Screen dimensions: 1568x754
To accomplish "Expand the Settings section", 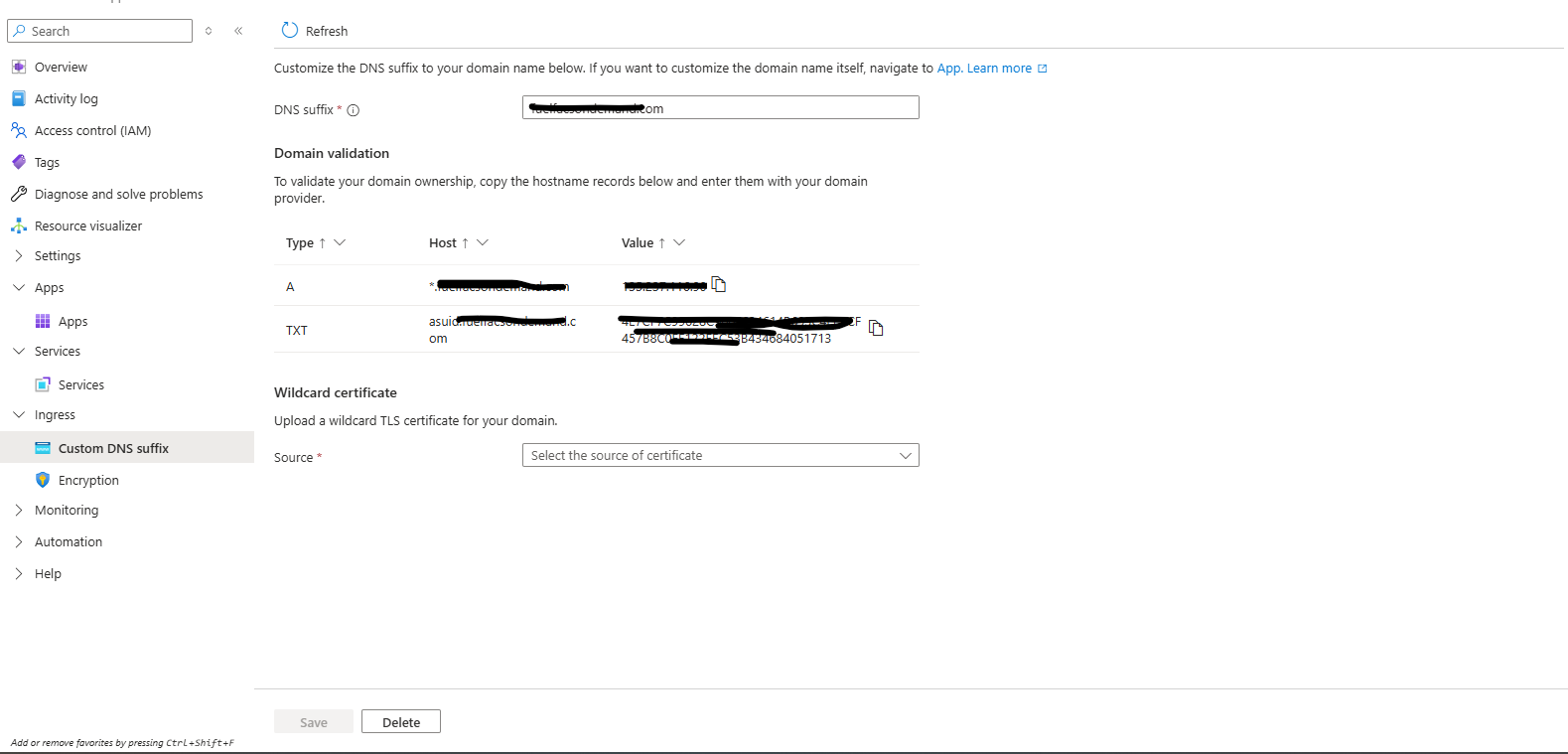I will [x=19, y=255].
